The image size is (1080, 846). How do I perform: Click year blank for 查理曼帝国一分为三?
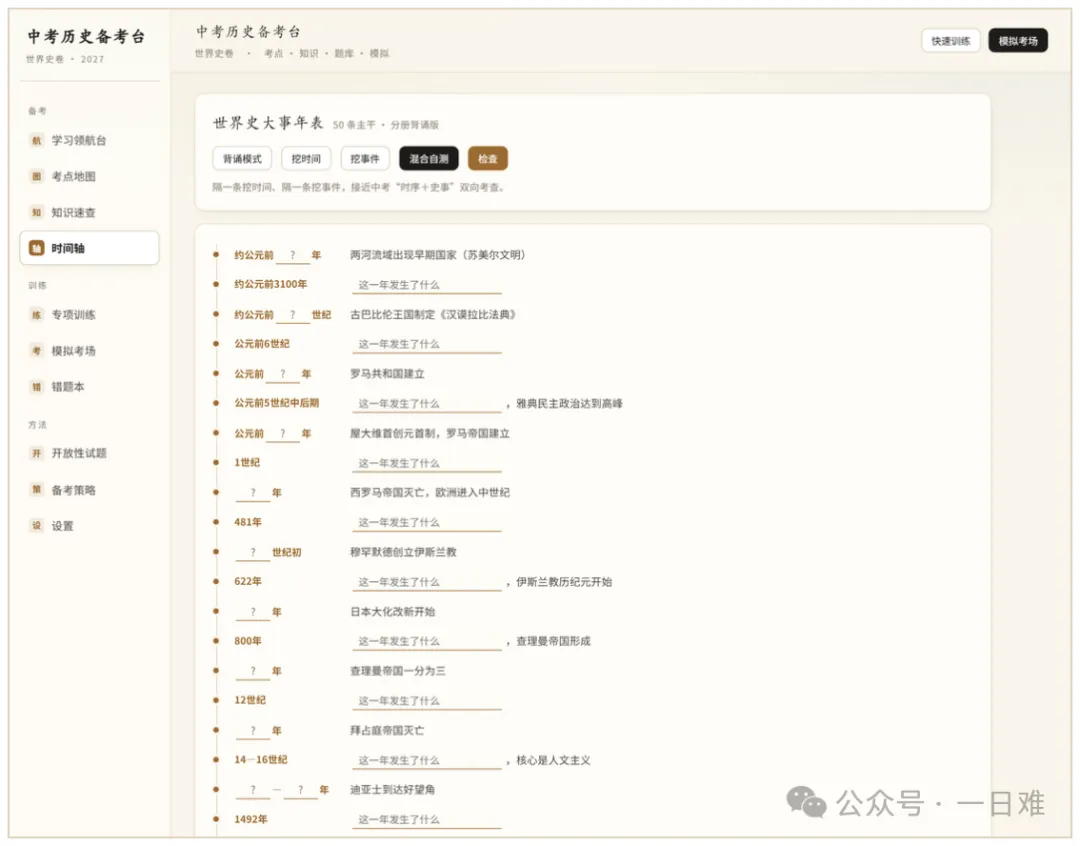tap(253, 671)
